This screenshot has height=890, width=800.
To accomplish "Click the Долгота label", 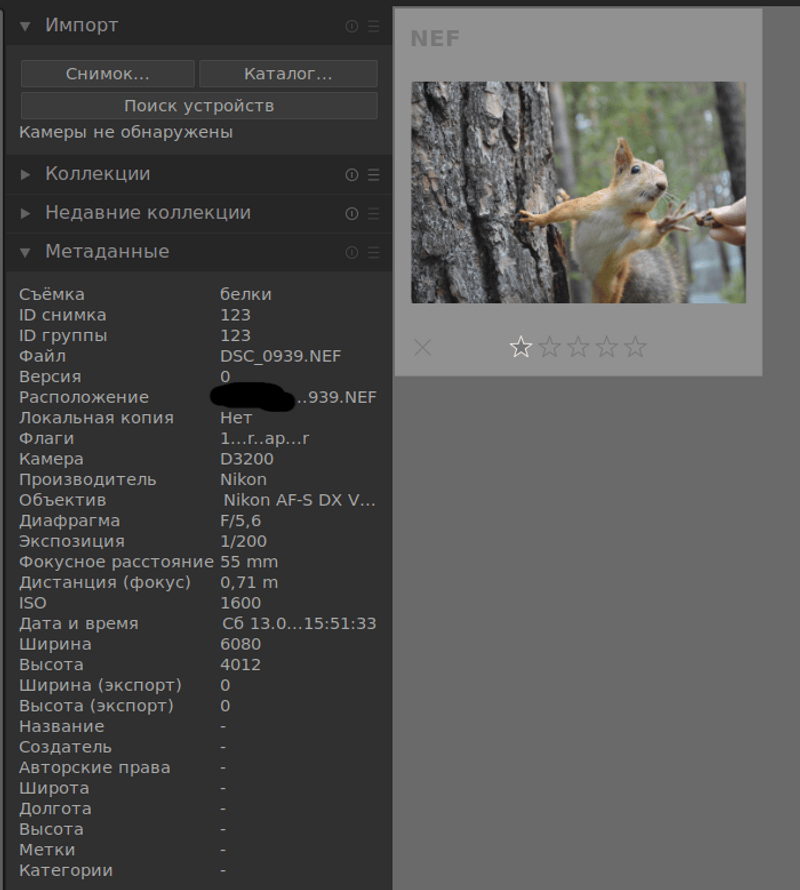I will 55,809.
